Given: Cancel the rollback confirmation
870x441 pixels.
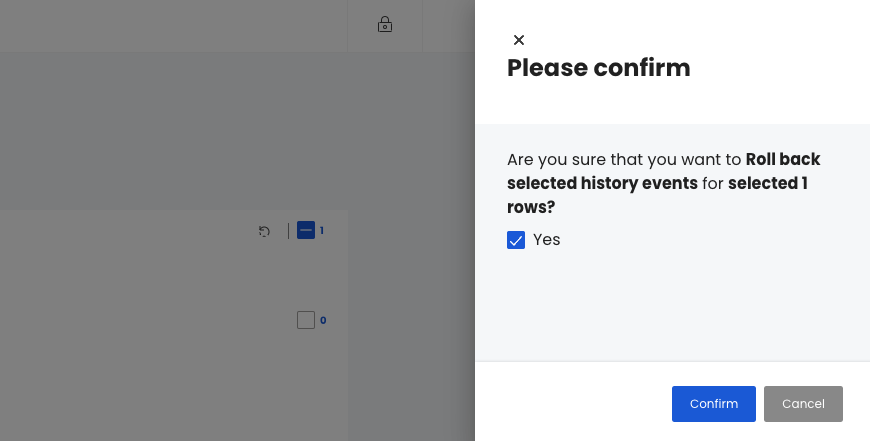Looking at the screenshot, I should pos(803,404).
